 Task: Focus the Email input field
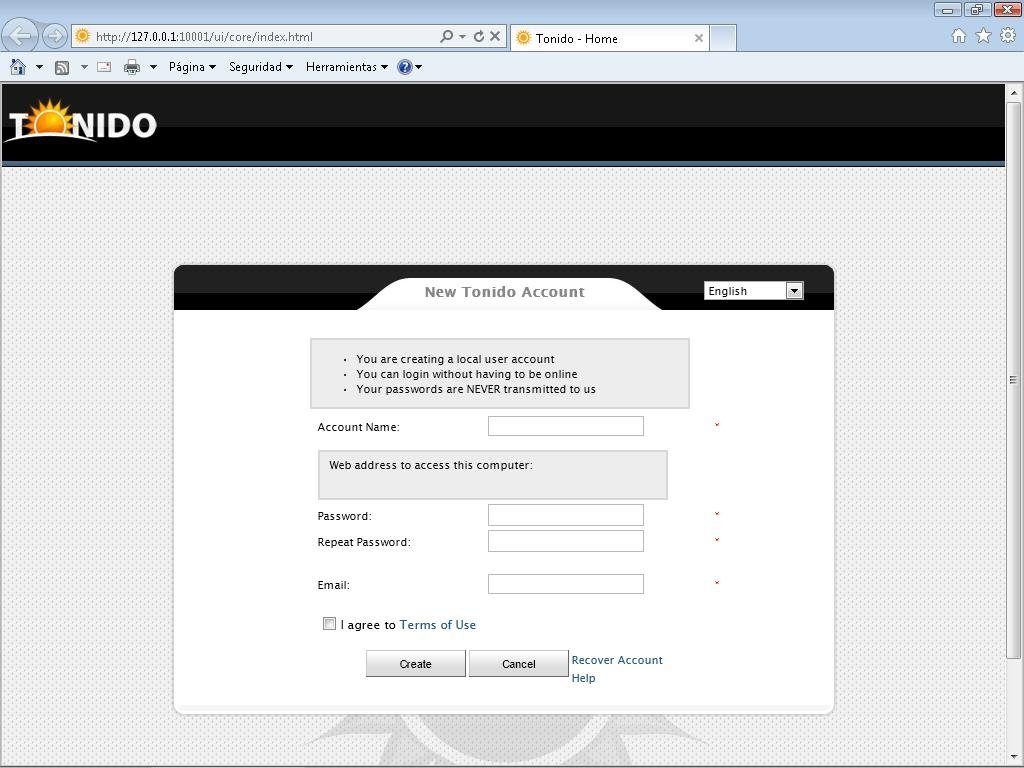pos(566,584)
